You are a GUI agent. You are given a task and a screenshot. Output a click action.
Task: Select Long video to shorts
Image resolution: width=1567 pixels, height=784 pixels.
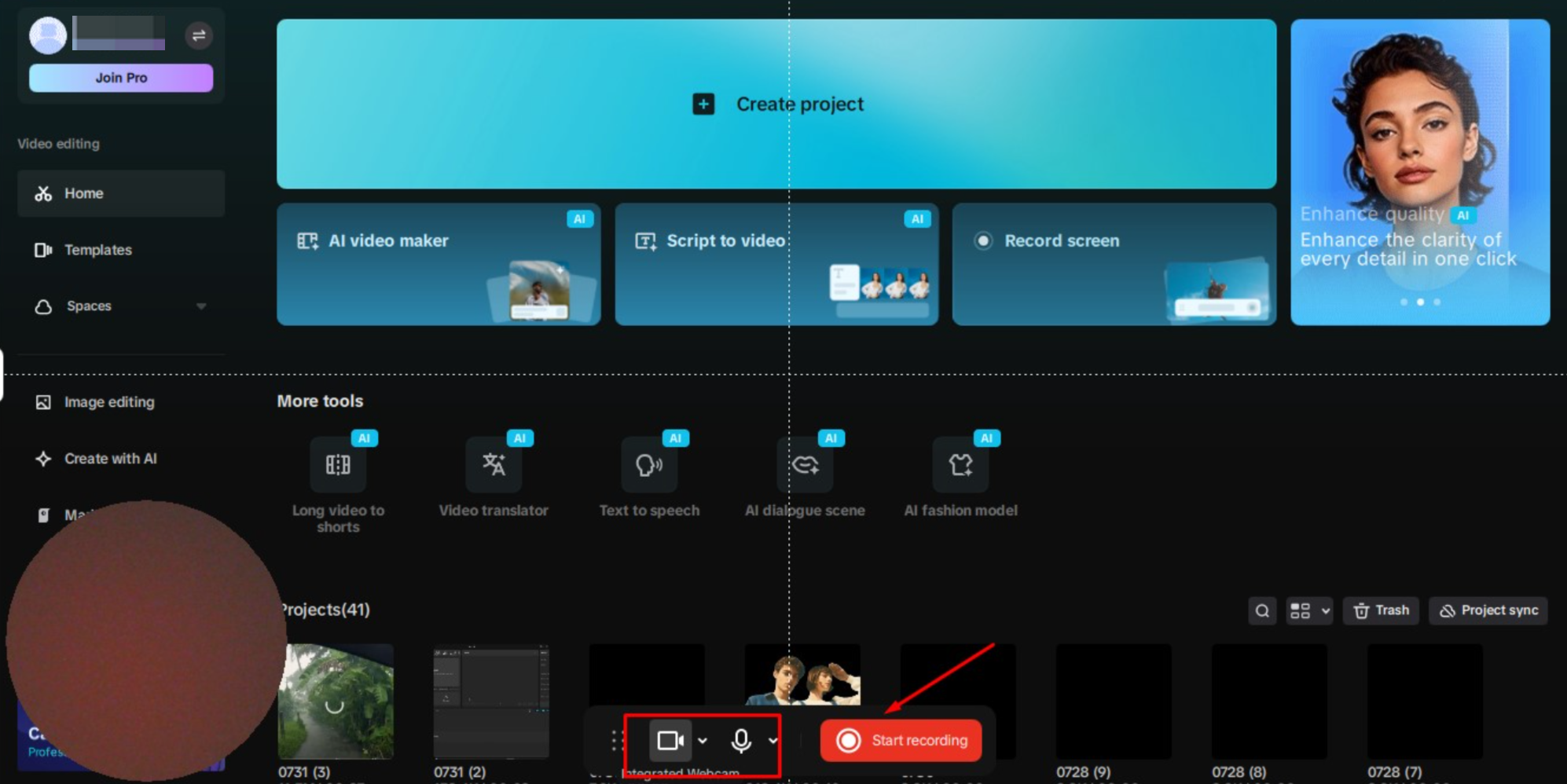coord(337,464)
